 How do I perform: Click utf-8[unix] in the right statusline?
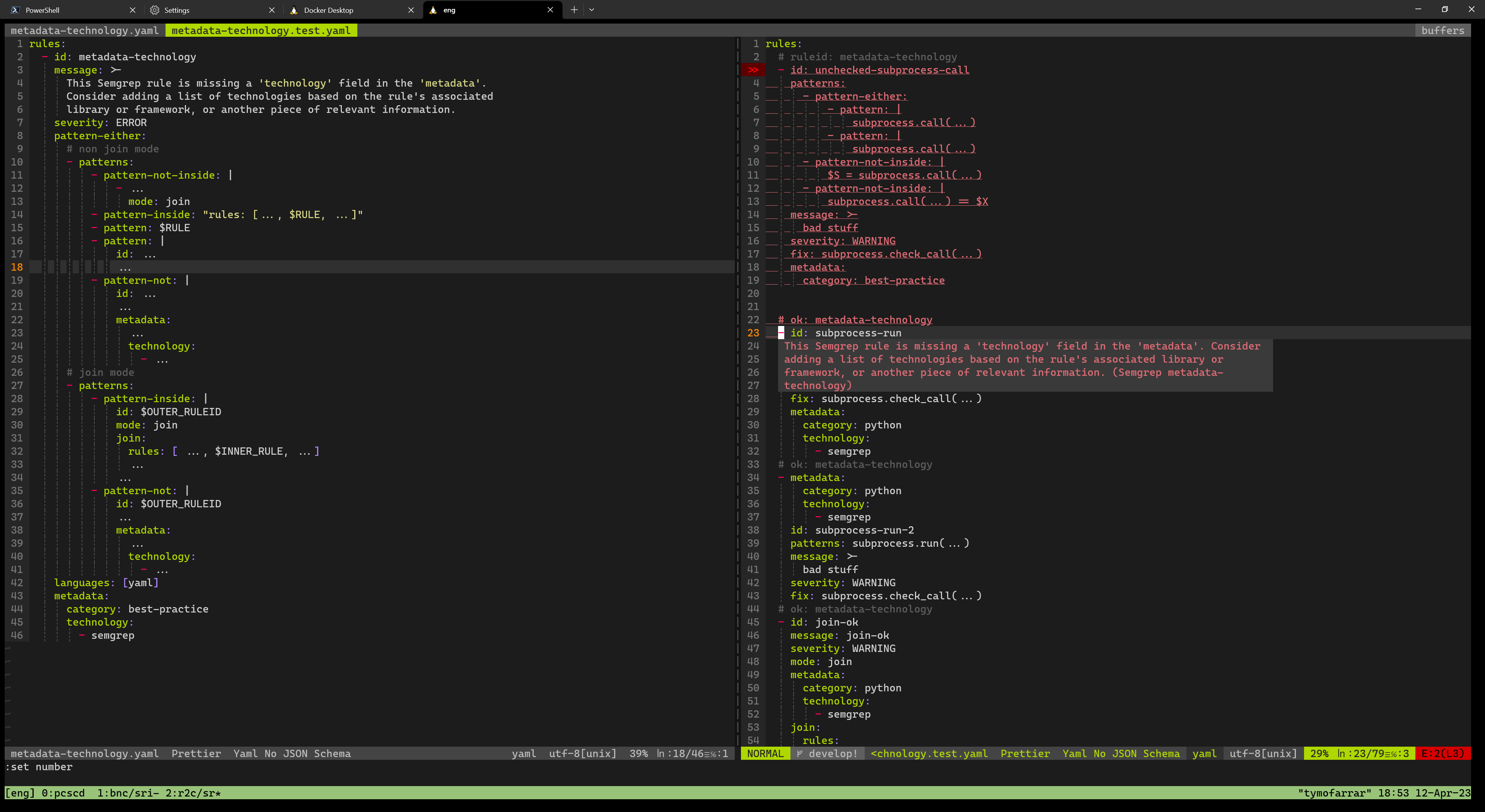coord(1264,753)
